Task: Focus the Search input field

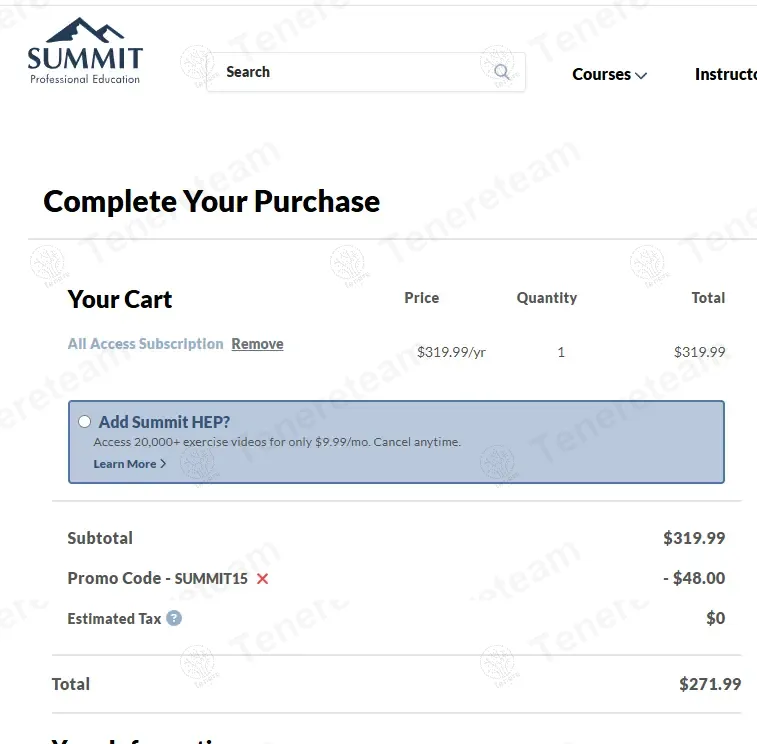Action: click(x=350, y=72)
